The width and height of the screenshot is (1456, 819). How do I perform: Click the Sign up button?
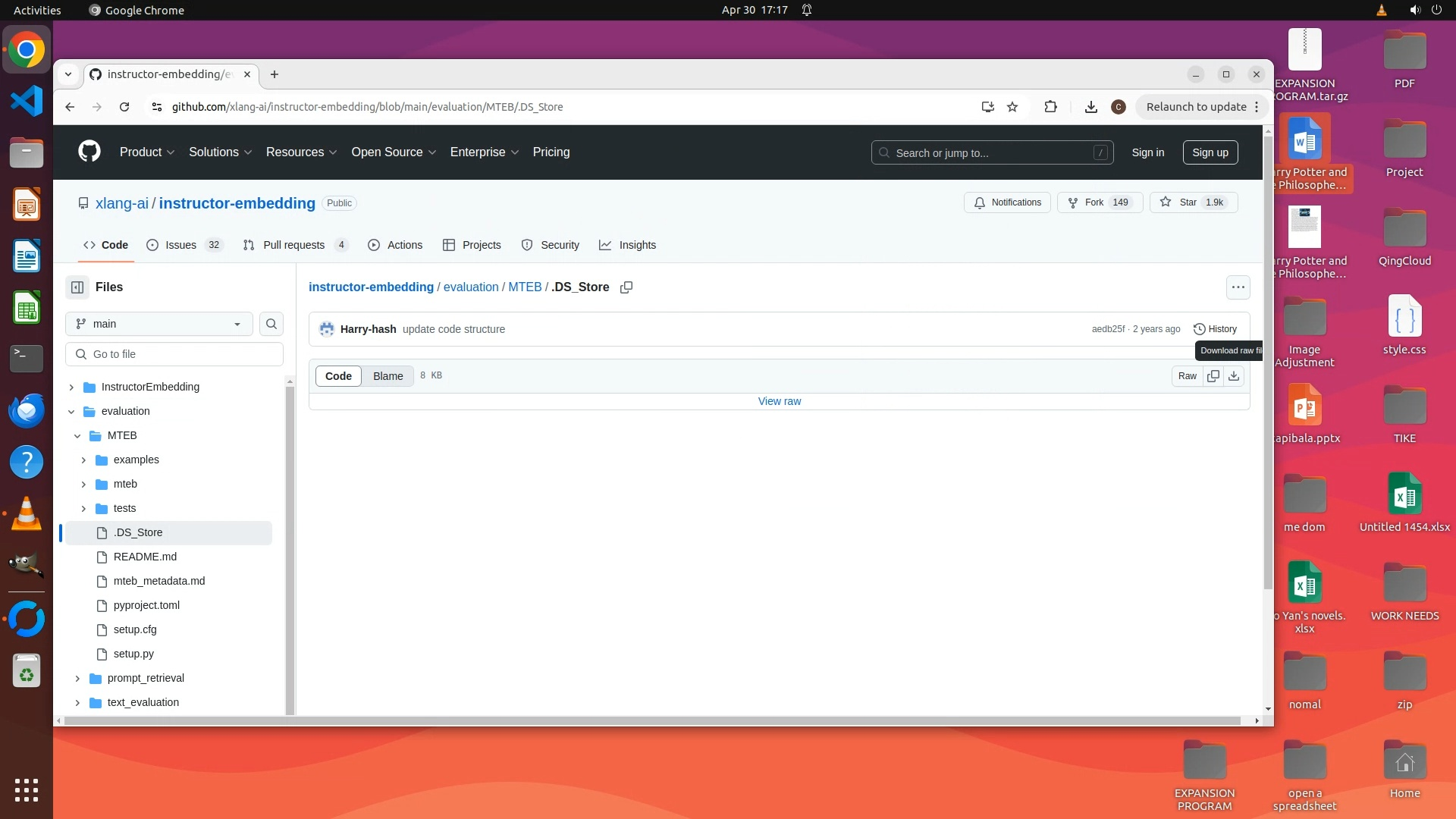point(1210,152)
